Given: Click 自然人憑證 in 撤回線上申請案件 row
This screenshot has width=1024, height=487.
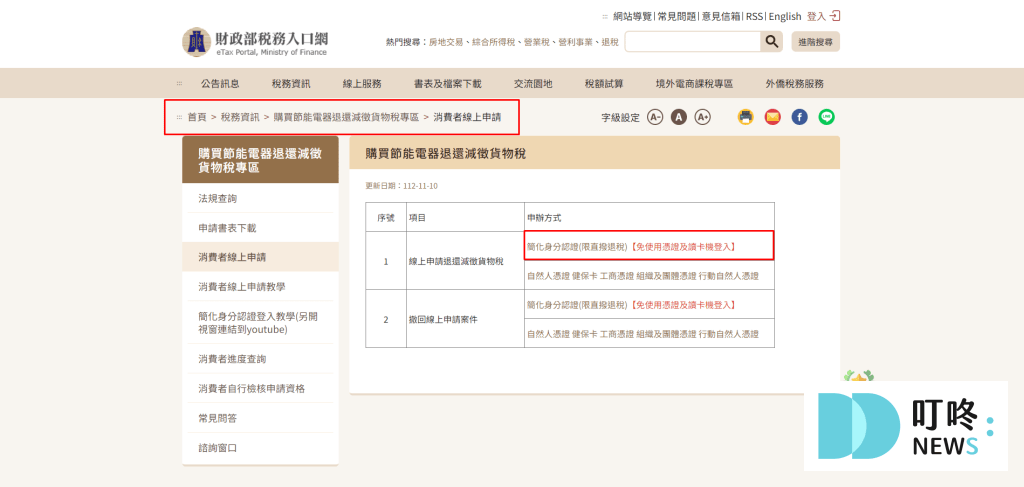Looking at the screenshot, I should pos(548,334).
